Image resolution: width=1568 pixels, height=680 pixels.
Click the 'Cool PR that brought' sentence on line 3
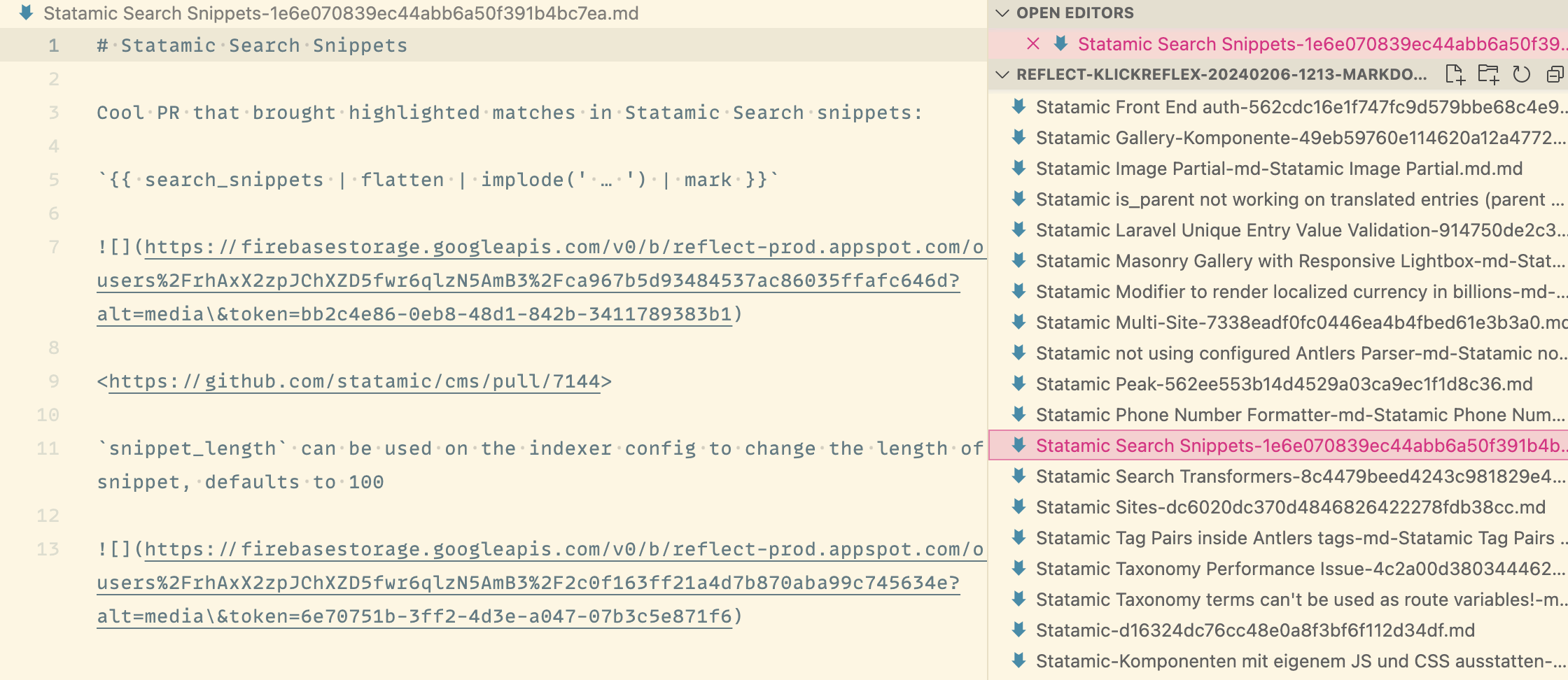[x=510, y=113]
